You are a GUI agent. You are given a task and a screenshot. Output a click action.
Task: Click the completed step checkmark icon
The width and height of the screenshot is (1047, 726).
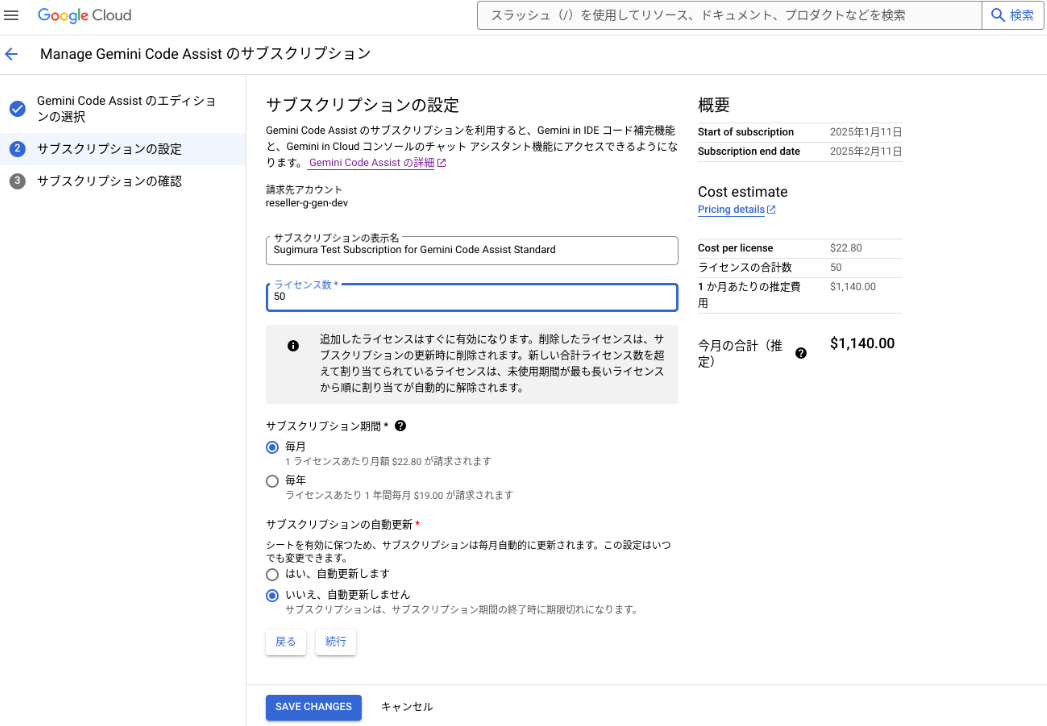[17, 109]
